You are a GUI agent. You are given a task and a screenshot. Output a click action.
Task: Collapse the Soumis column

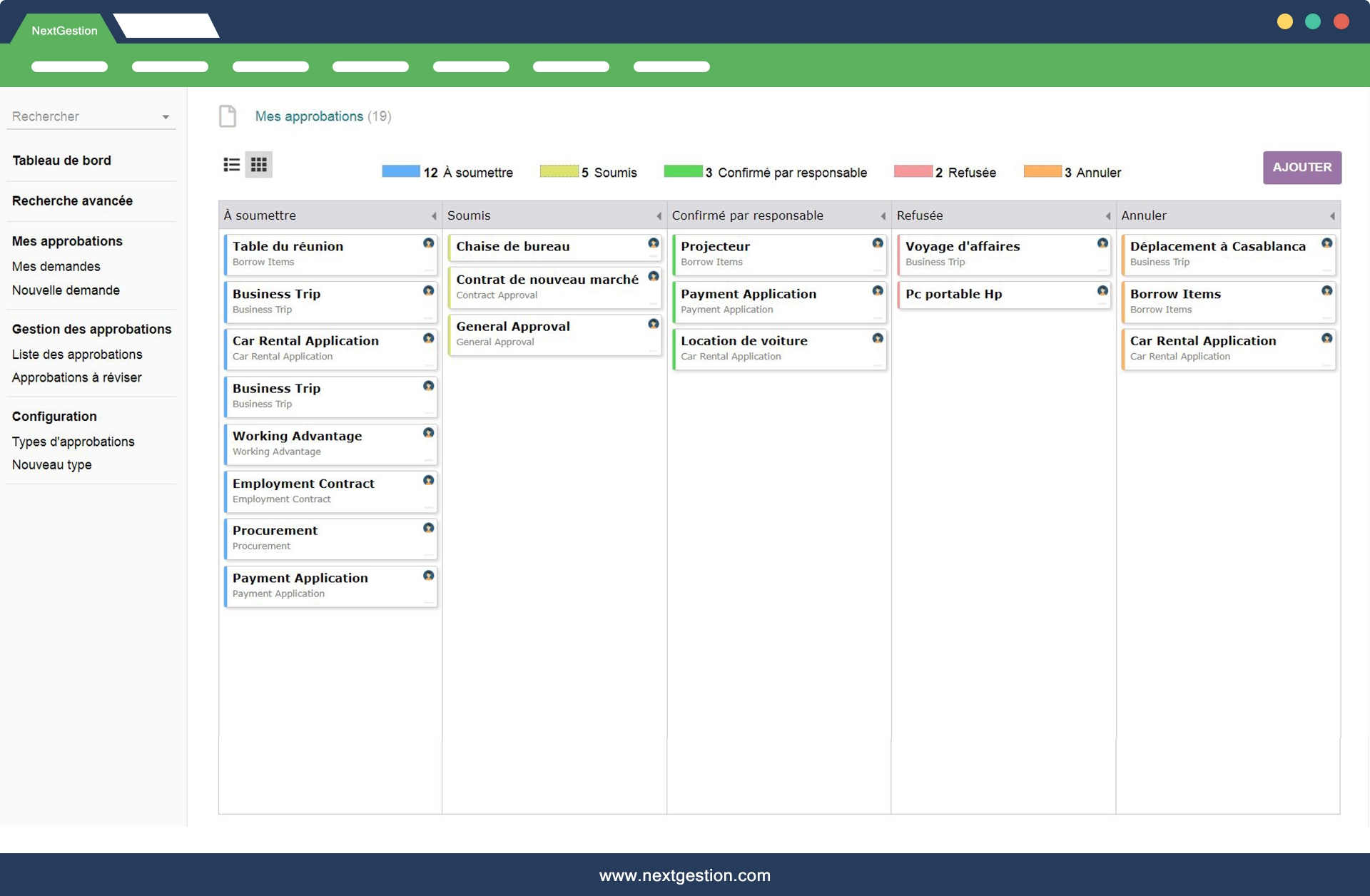[x=659, y=215]
